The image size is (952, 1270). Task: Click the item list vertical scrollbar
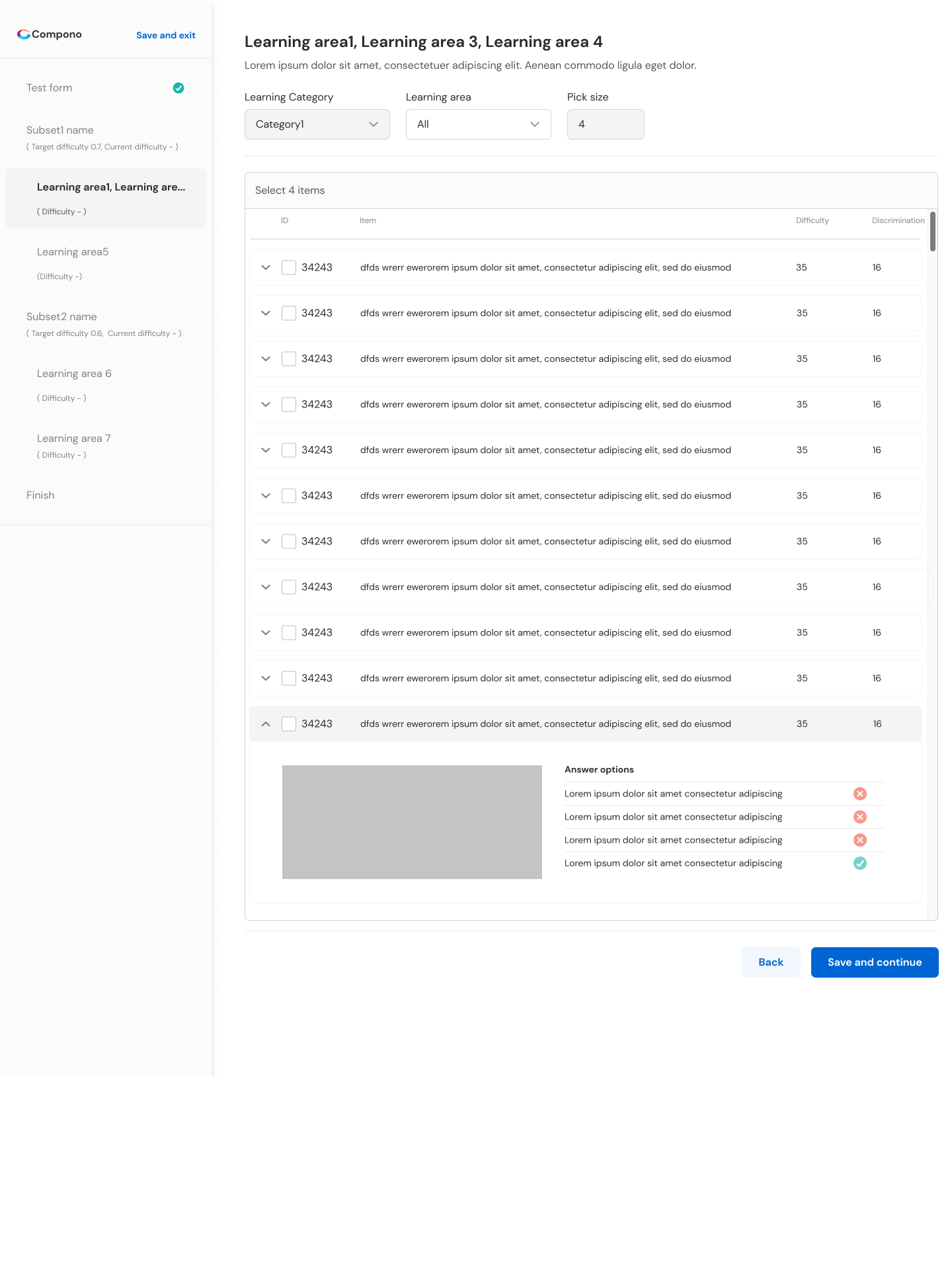[932, 232]
